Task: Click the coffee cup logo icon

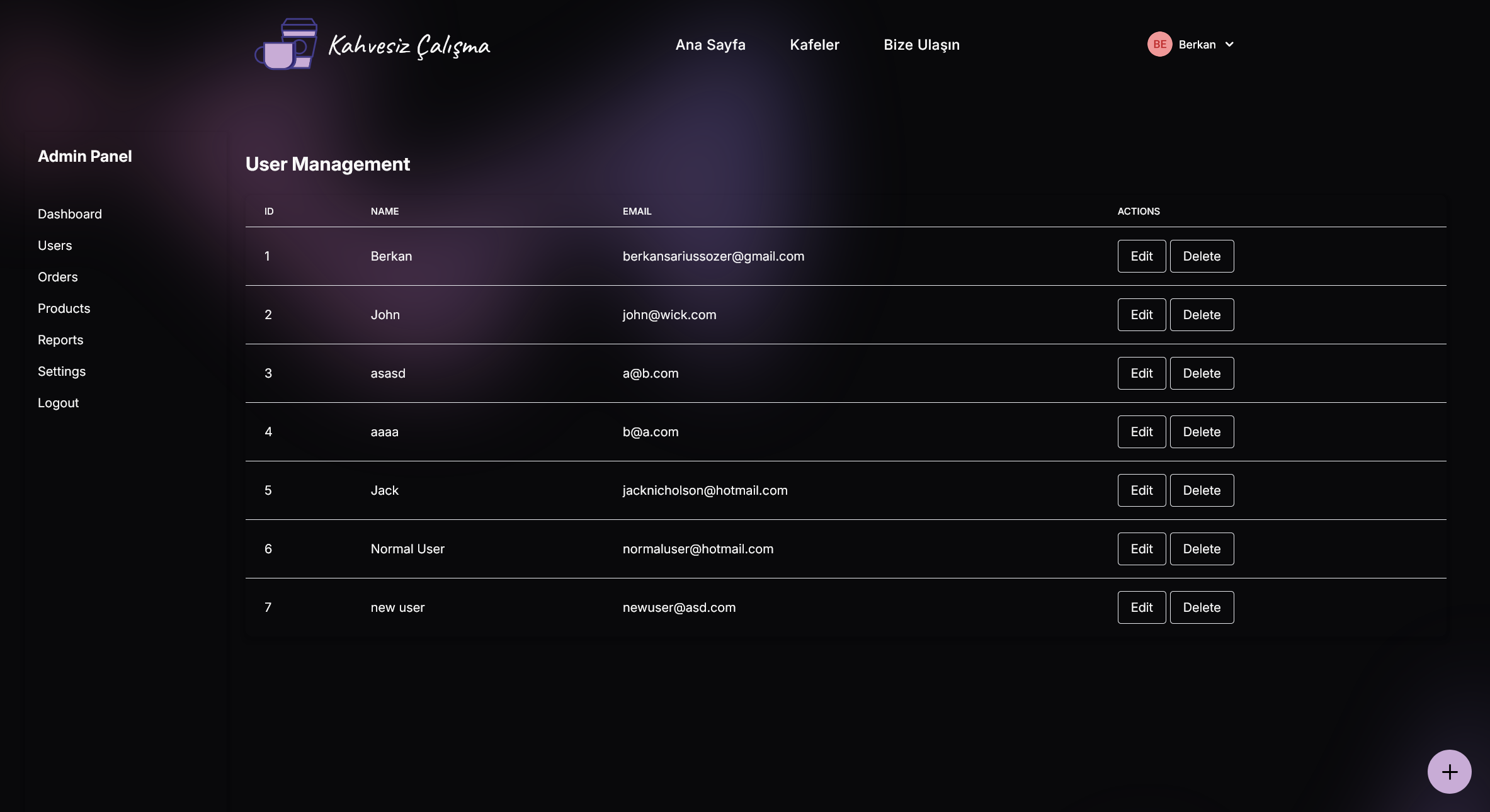Action: point(286,44)
